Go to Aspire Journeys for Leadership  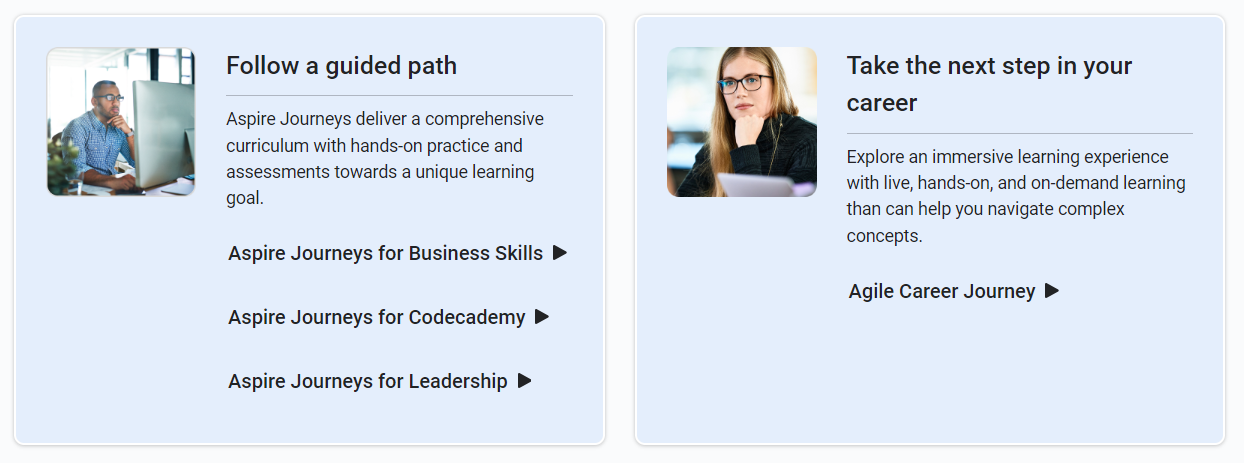(x=367, y=381)
